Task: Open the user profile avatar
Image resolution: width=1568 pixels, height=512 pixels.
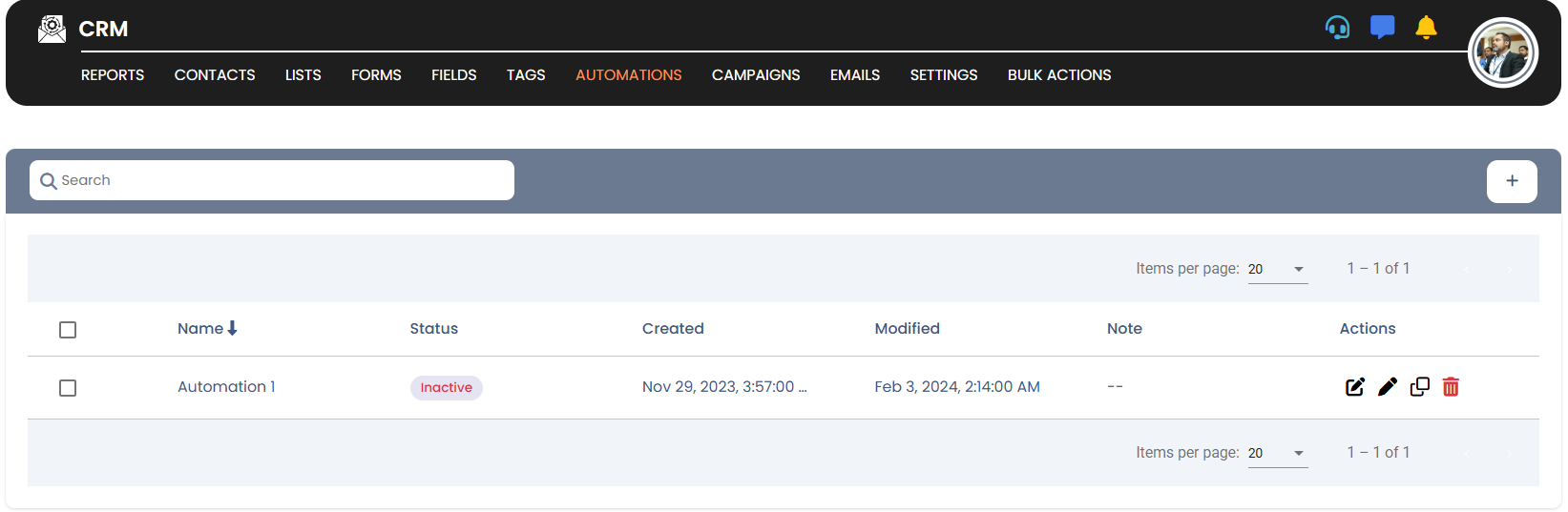Action: [x=1502, y=53]
